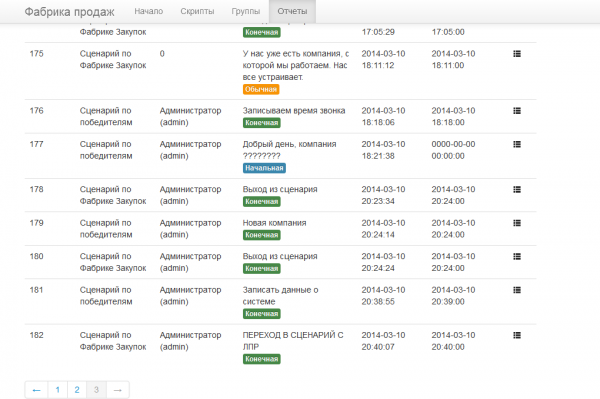The image size is (600, 399).
Task: Open details list icon for row 181
Action: tap(517, 290)
